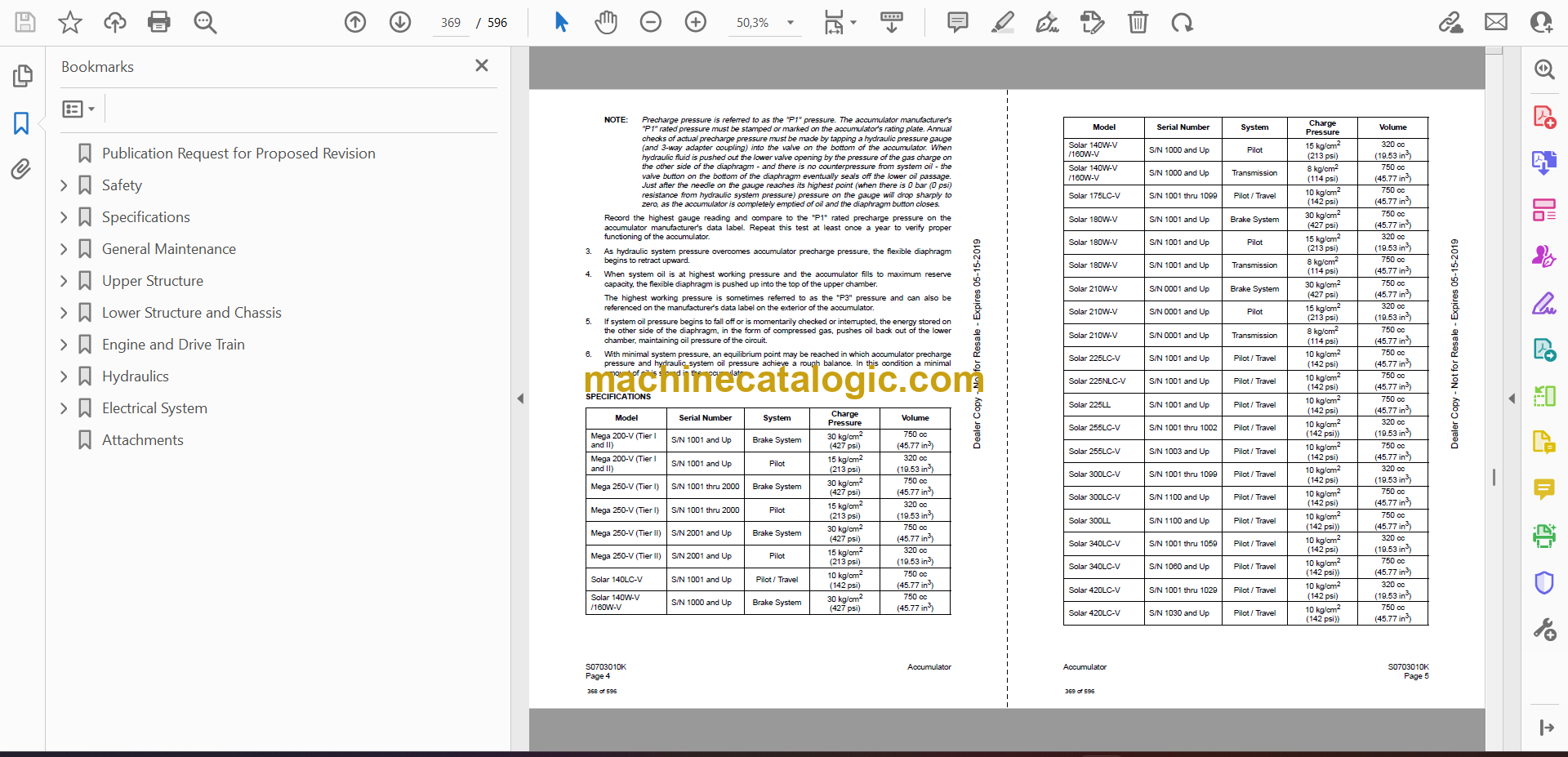Screen dimensions: 1568x757
Task: Open the Create PDF tool
Action: coord(1543,117)
